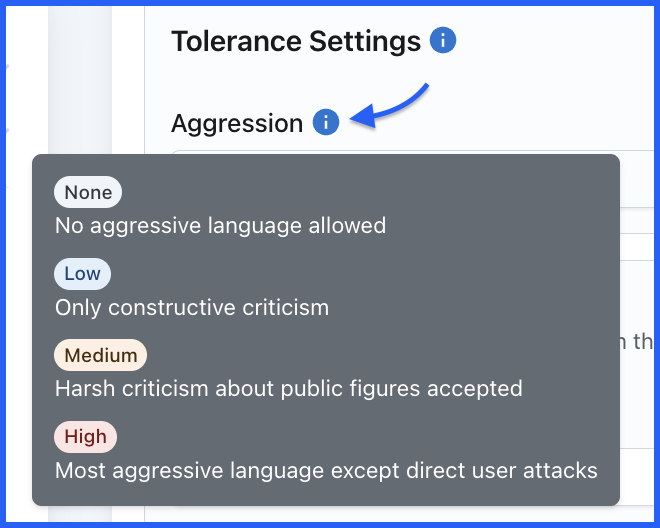Click the gray sidebar strip at left
Image resolution: width=660 pixels, height=528 pixels.
coord(80,80)
